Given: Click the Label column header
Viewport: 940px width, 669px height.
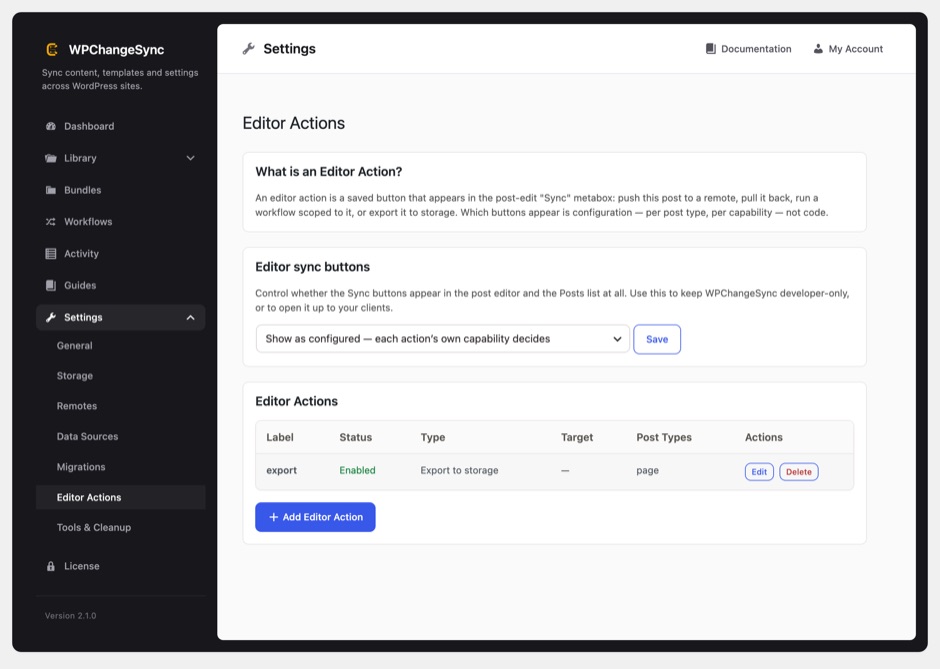Looking at the screenshot, I should (x=280, y=438).
